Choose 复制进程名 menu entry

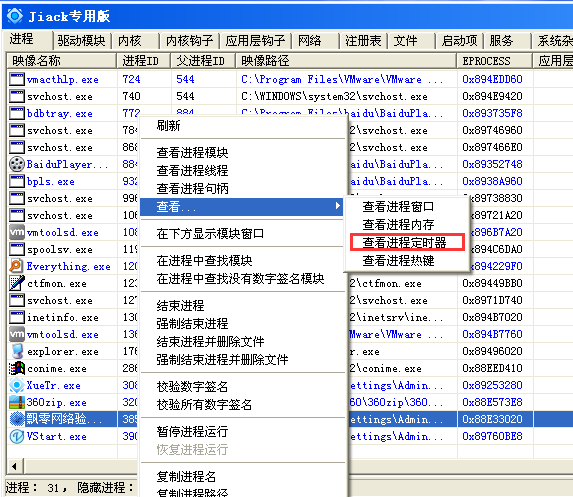[243, 477]
